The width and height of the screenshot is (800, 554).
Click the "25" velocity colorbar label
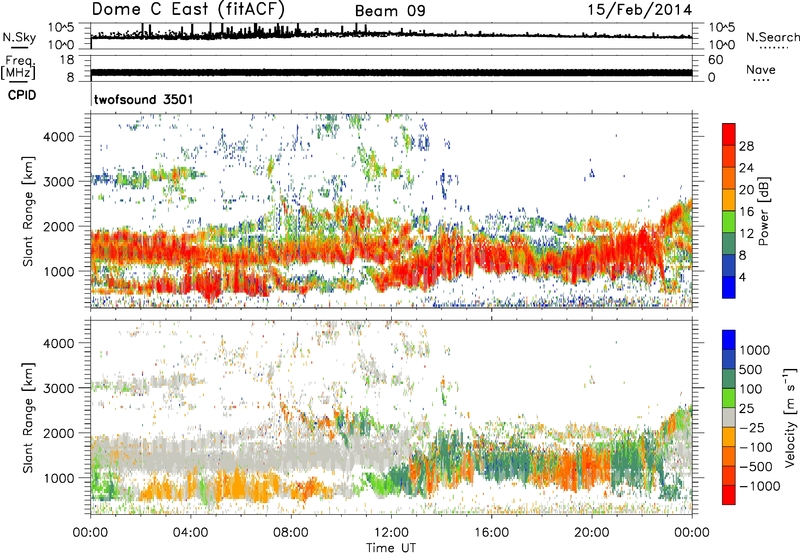coord(746,409)
